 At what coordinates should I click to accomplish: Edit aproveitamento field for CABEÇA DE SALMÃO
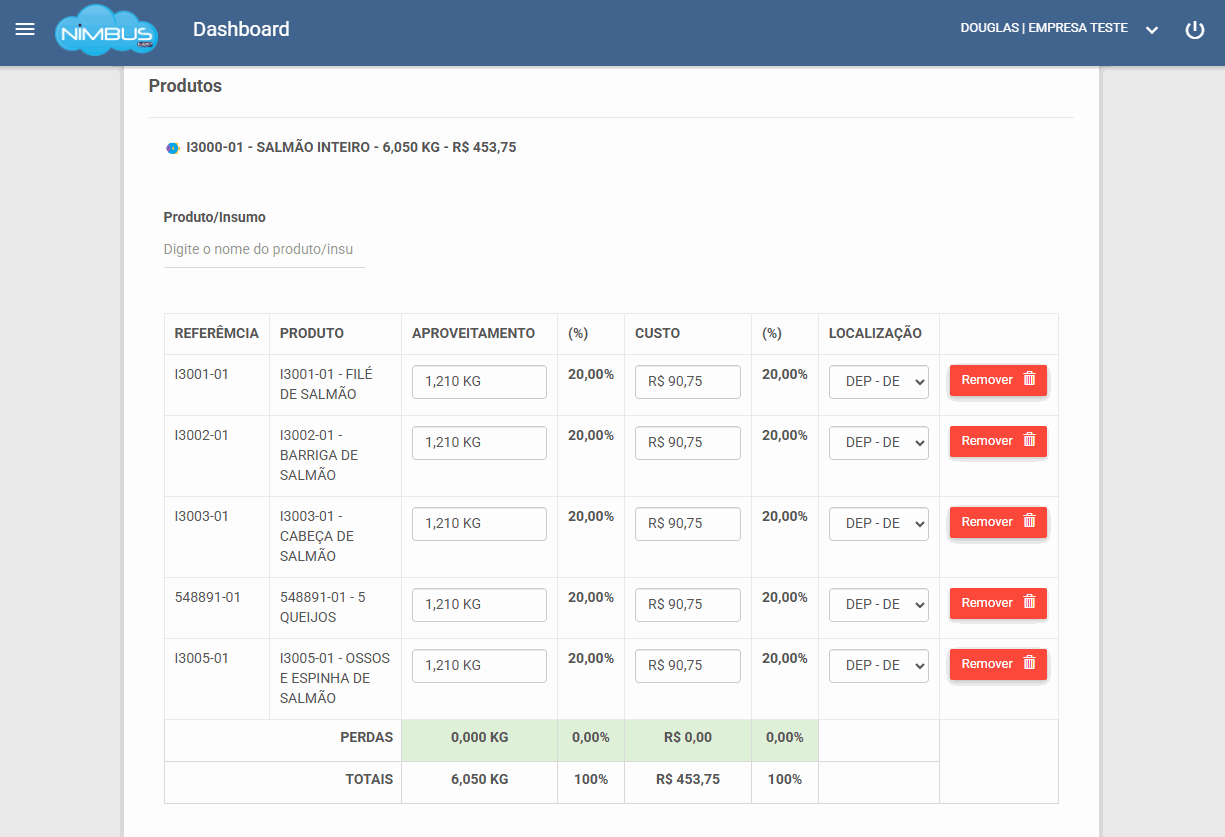click(x=479, y=524)
